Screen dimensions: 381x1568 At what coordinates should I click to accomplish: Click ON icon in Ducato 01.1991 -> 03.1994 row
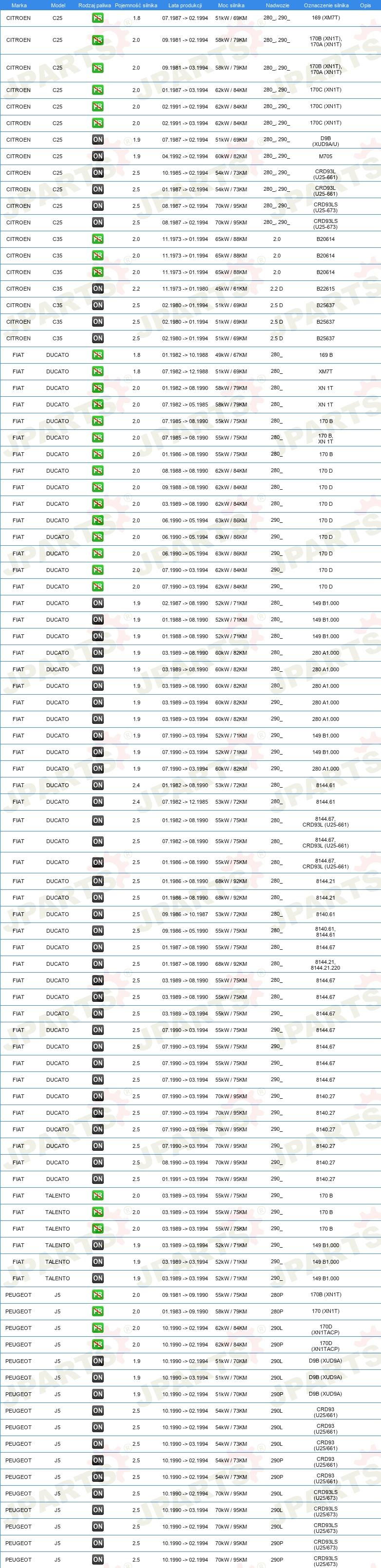97,1179
